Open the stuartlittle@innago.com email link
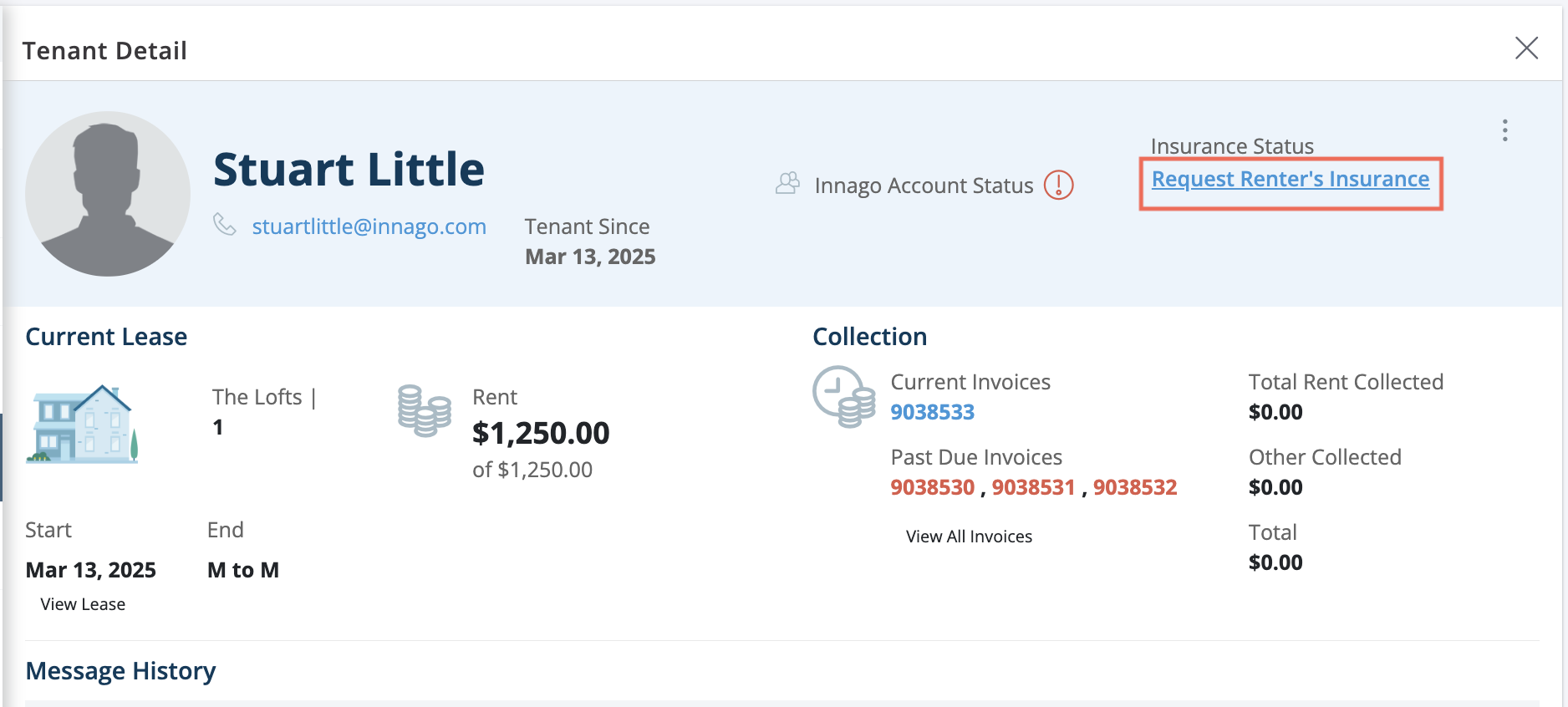The image size is (1568, 707). (x=369, y=226)
